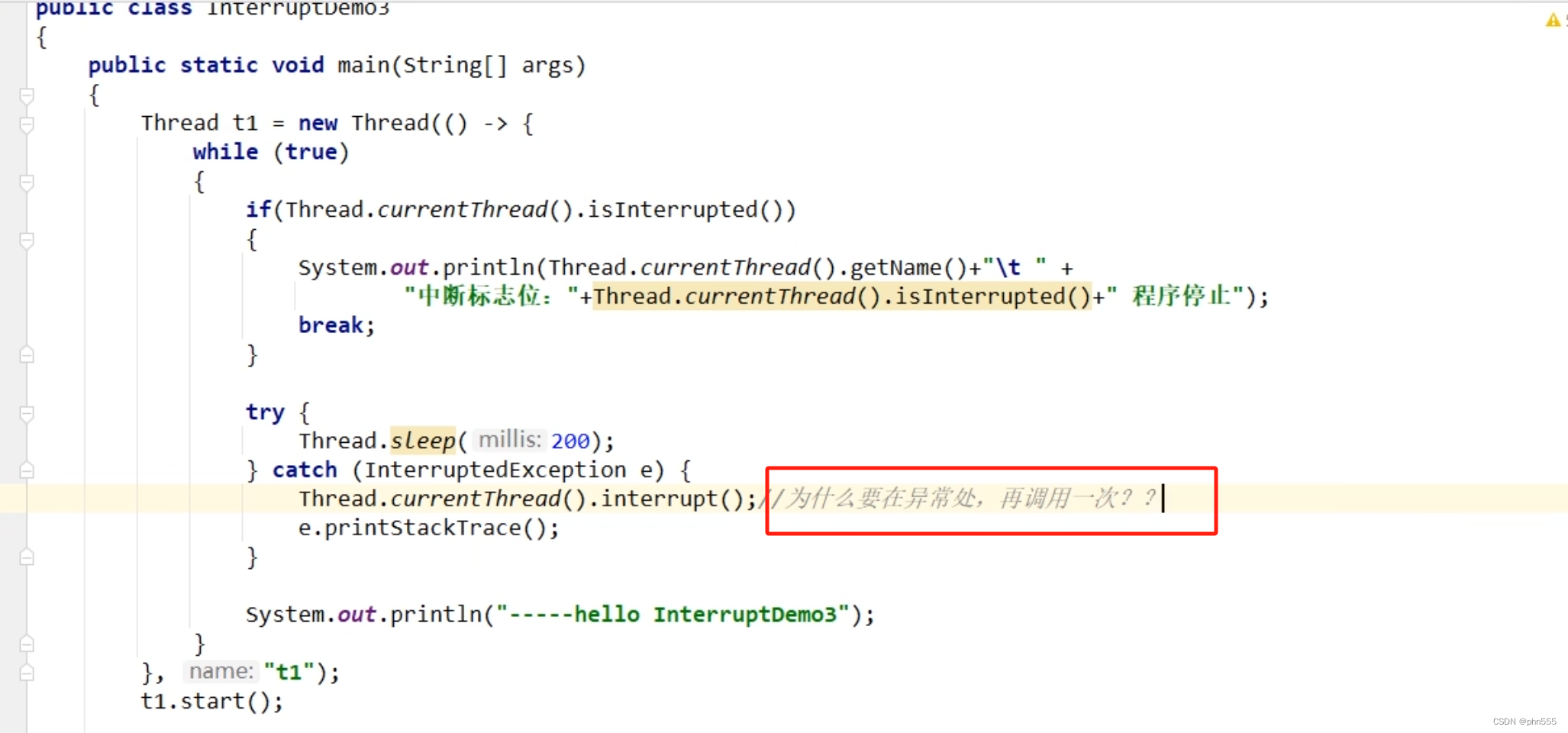The width and height of the screenshot is (1568, 733).
Task: Click the 'if(Thread.currentThread().isInterrupted())' condition
Action: [x=521, y=210]
